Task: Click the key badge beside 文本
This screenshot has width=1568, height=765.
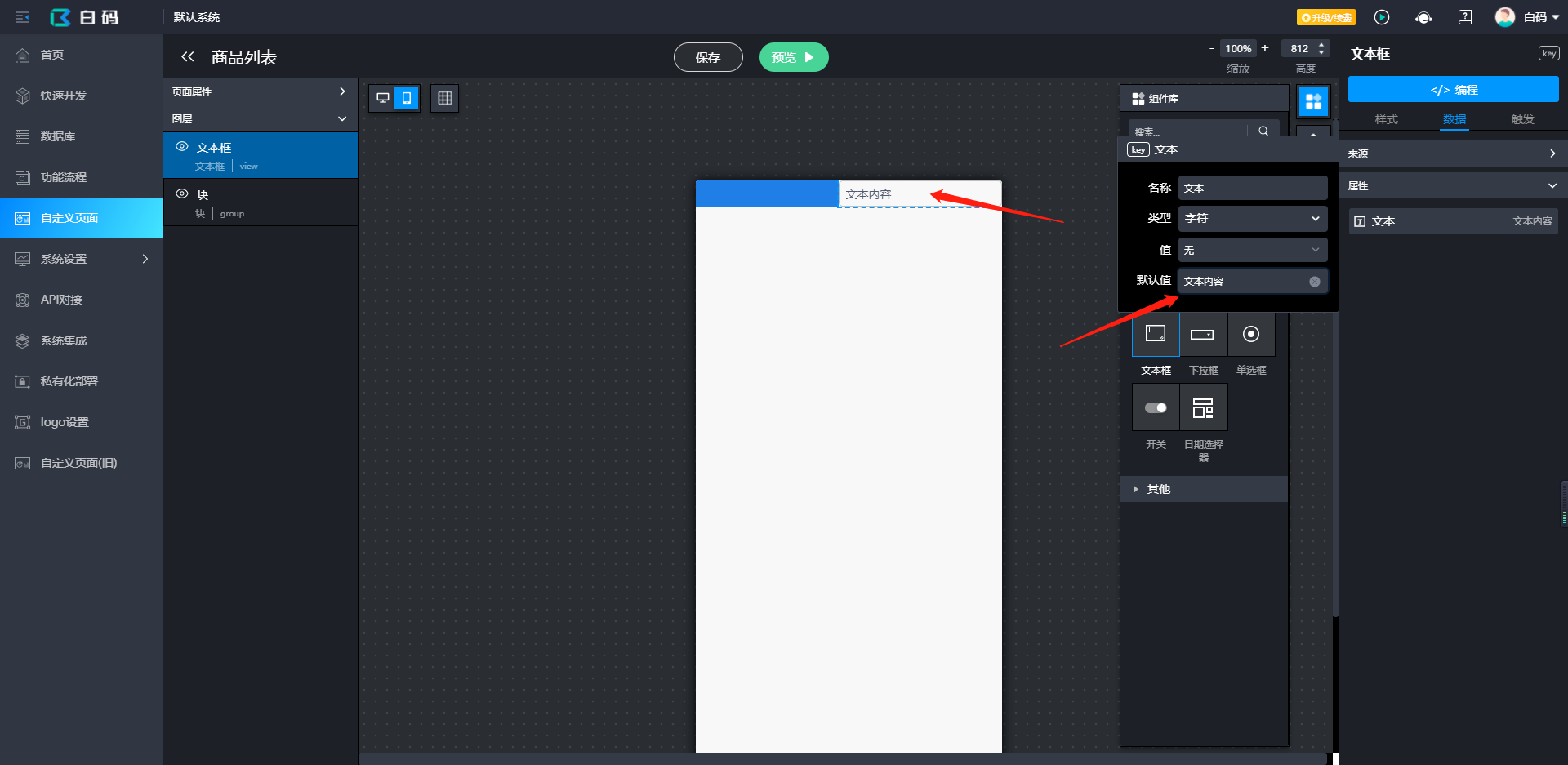Action: pyautogui.click(x=1138, y=149)
